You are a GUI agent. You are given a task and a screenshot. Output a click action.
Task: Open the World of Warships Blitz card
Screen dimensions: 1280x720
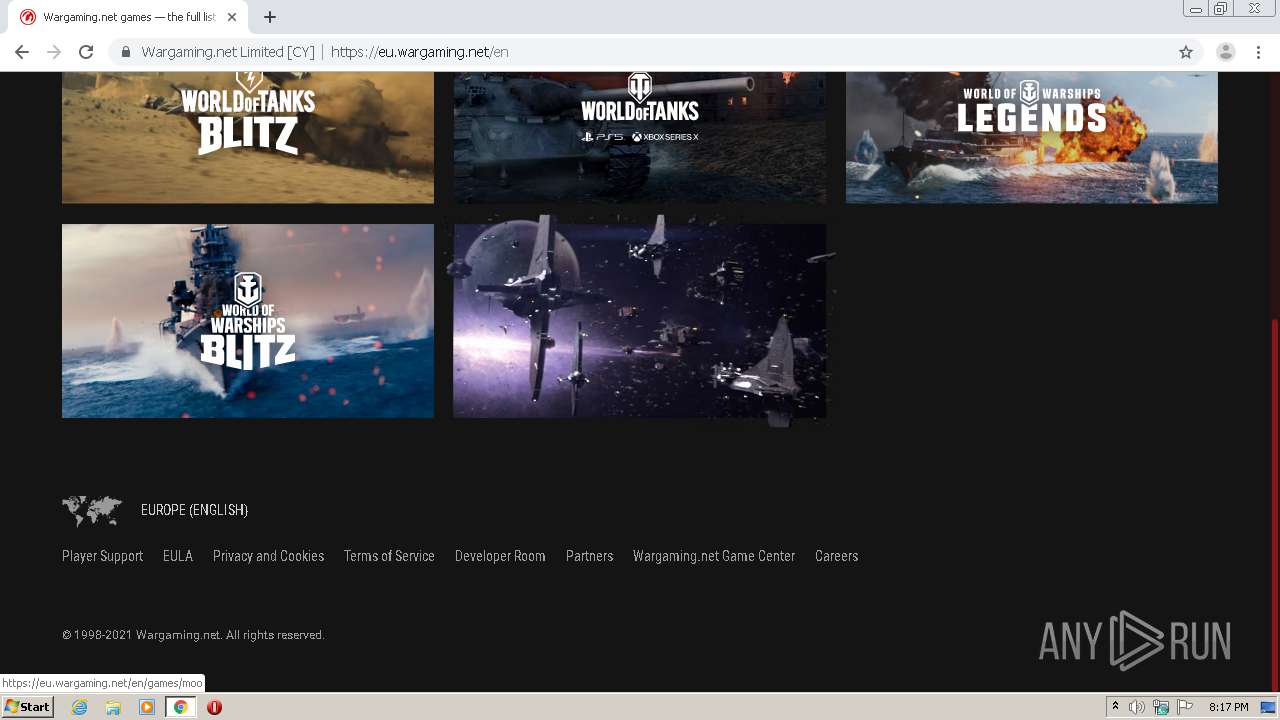click(x=248, y=320)
